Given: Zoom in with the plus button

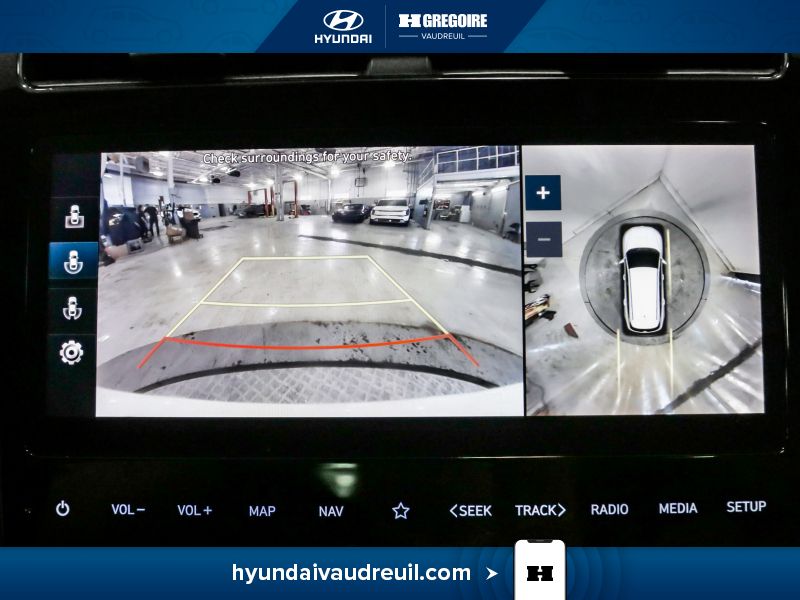Looking at the screenshot, I should pyautogui.click(x=543, y=193).
